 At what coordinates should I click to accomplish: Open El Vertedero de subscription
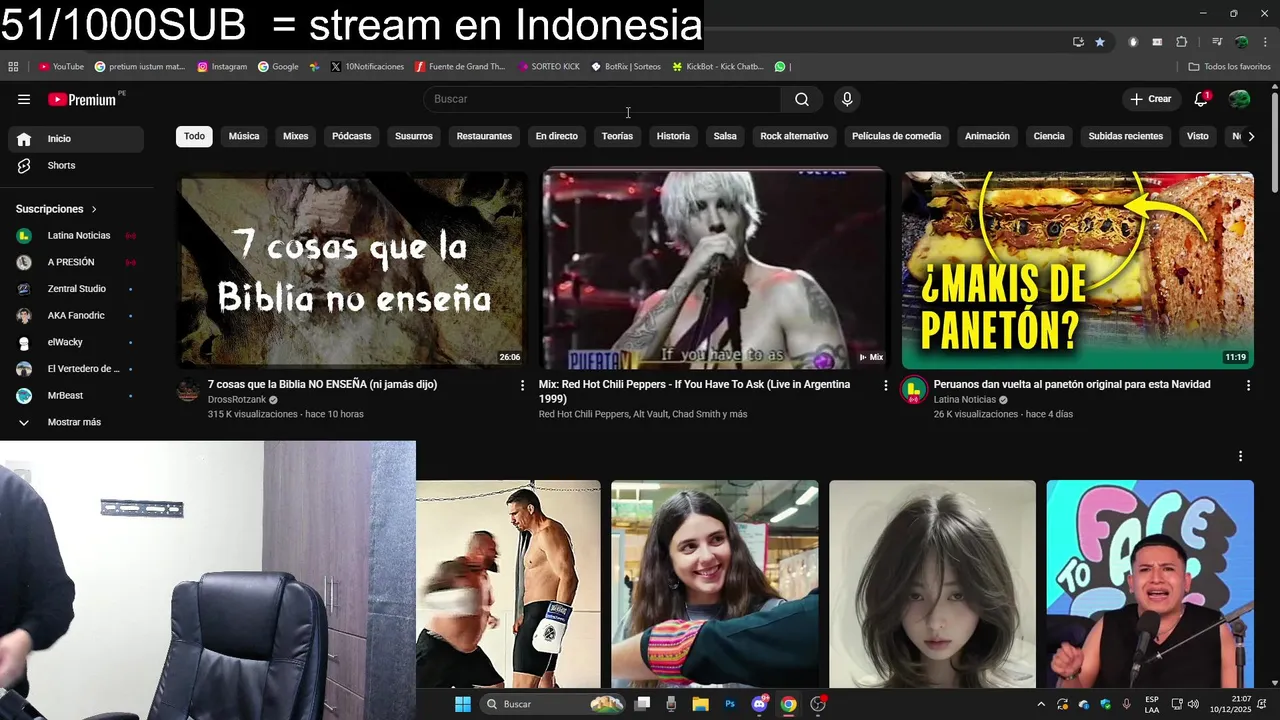(x=76, y=369)
